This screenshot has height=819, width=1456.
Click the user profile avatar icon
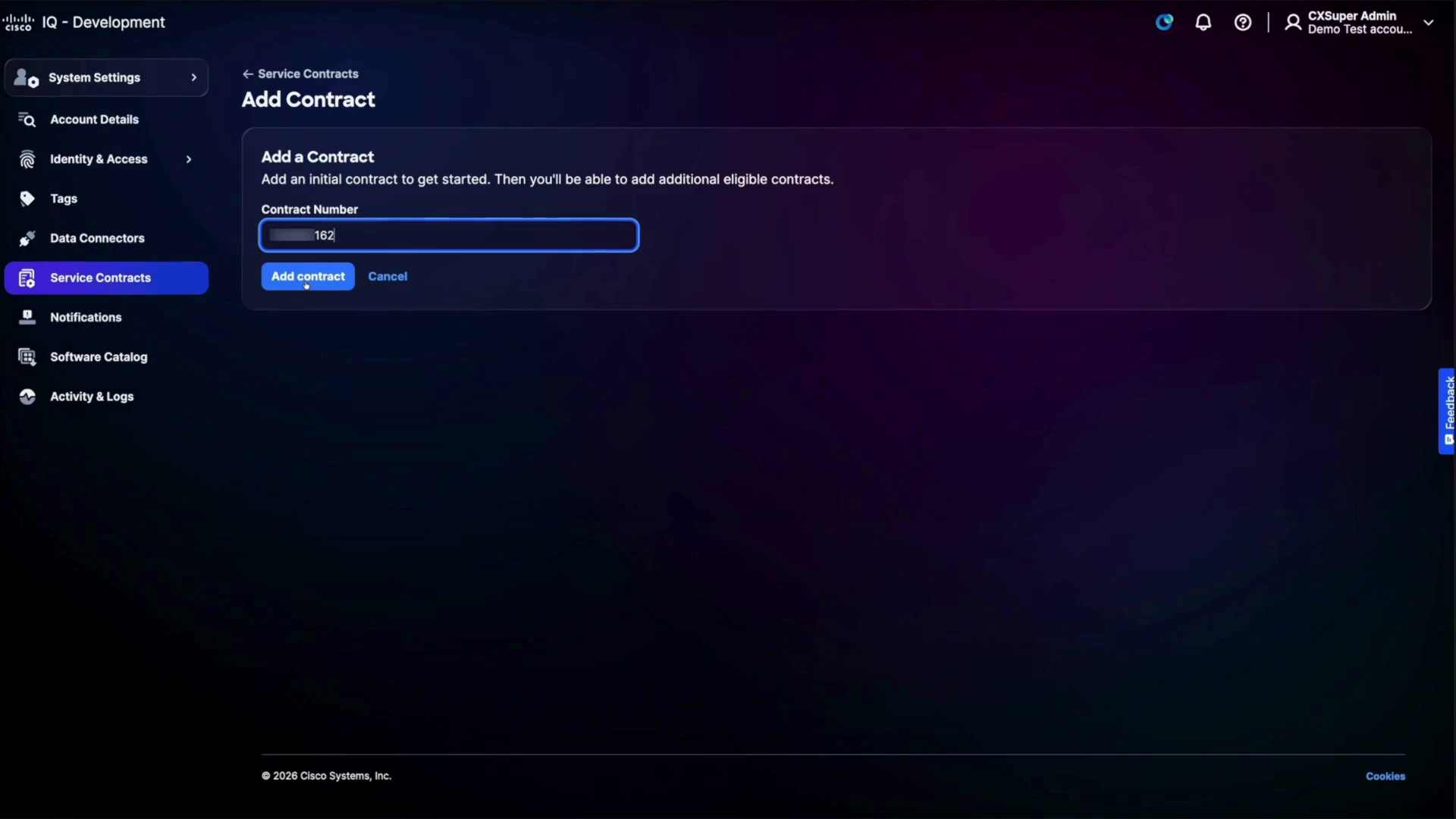coord(1293,23)
